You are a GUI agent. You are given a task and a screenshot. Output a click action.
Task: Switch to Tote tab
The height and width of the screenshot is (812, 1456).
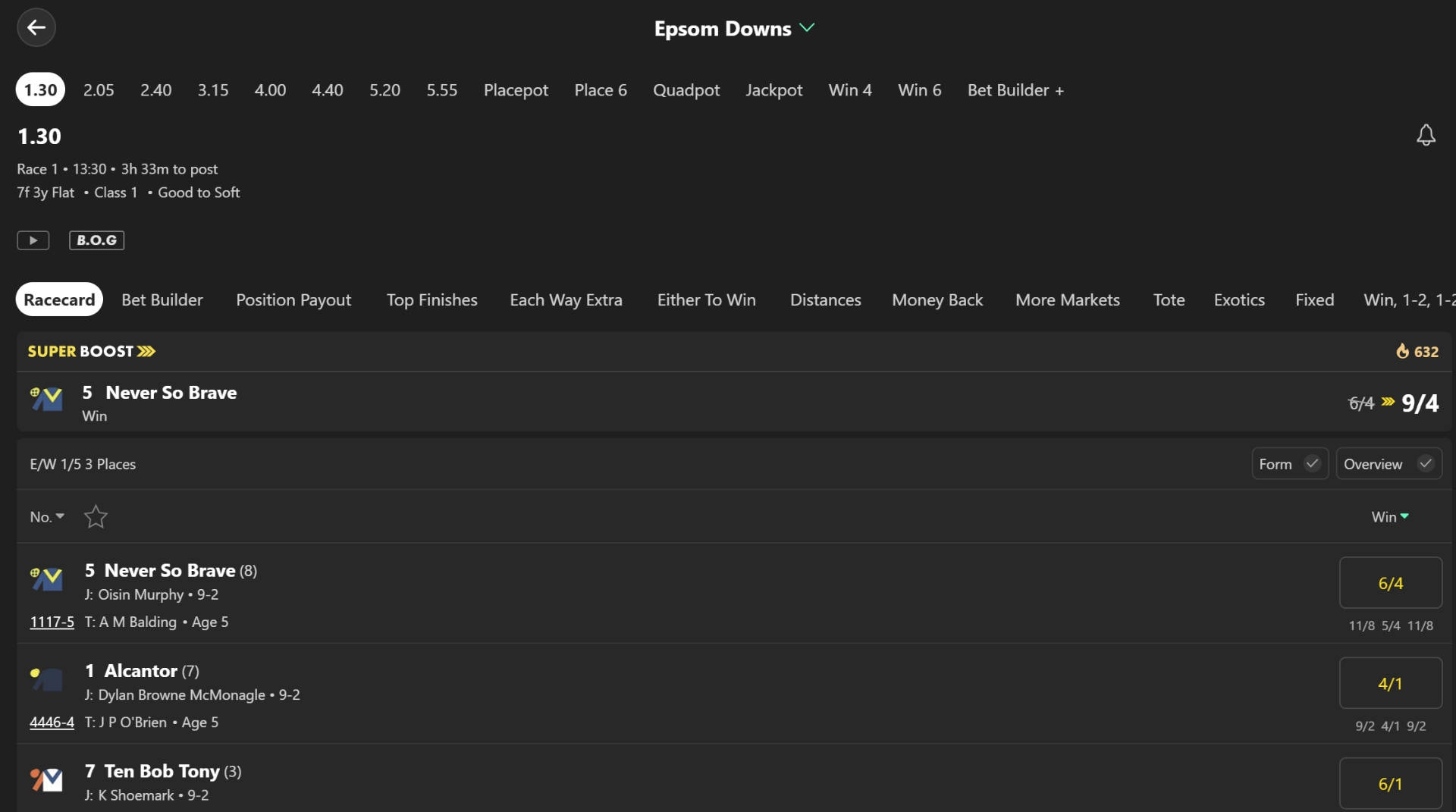point(1169,299)
